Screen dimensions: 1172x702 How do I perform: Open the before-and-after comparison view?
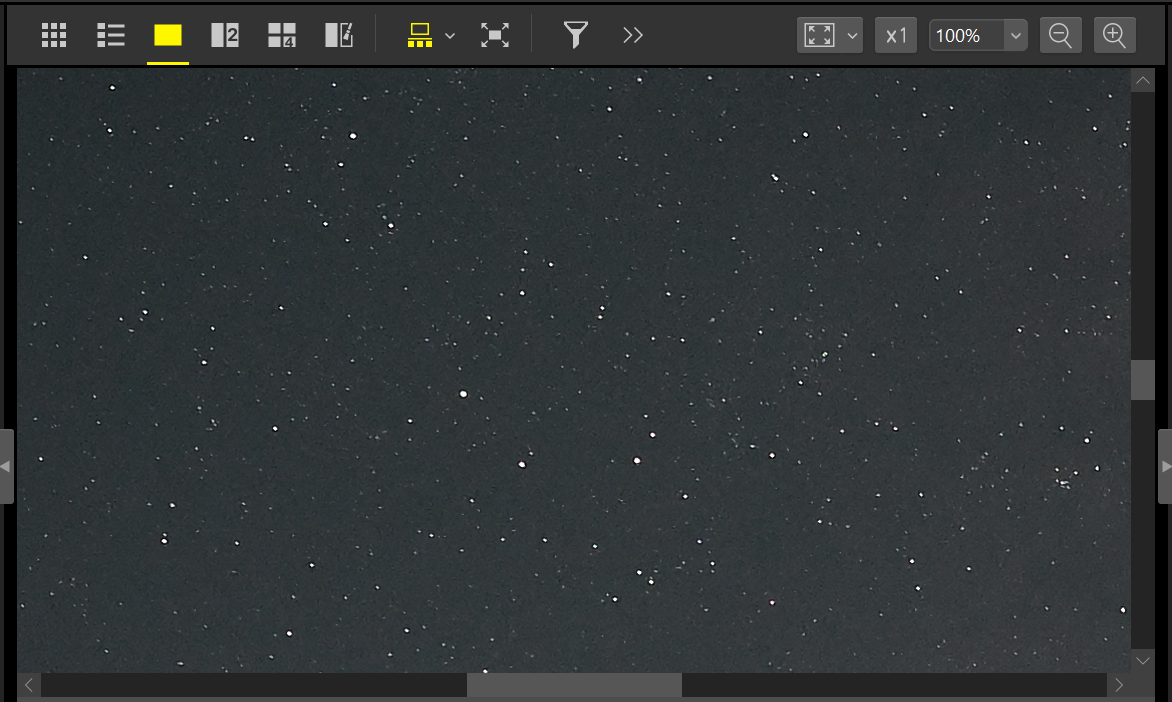[x=339, y=36]
